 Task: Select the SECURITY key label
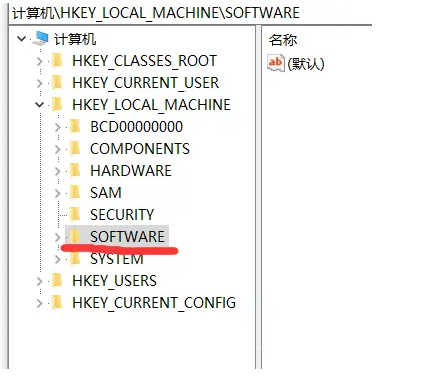click(x=122, y=215)
